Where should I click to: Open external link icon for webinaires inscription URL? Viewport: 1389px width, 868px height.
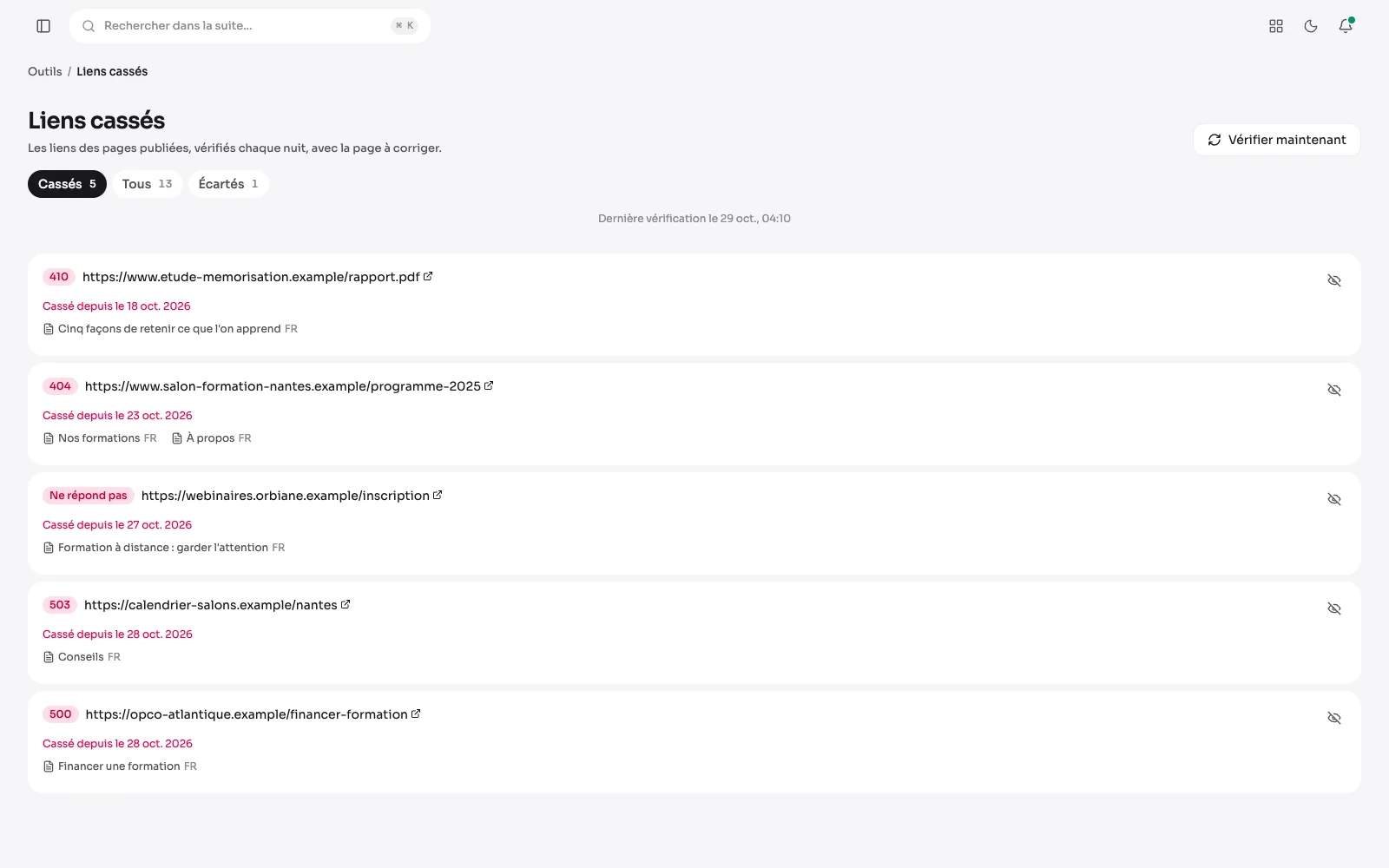tap(438, 495)
